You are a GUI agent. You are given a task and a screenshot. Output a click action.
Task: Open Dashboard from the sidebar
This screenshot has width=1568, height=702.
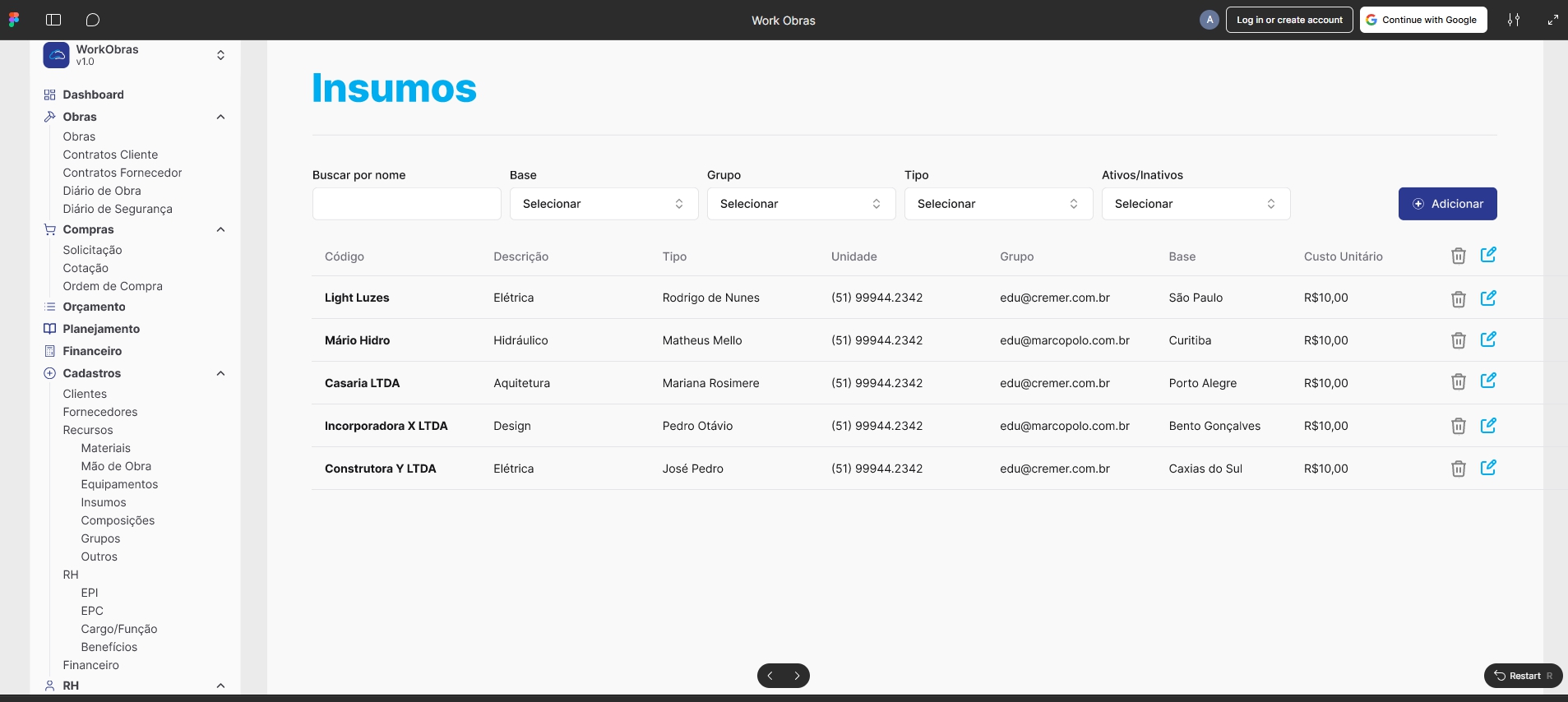pos(93,95)
